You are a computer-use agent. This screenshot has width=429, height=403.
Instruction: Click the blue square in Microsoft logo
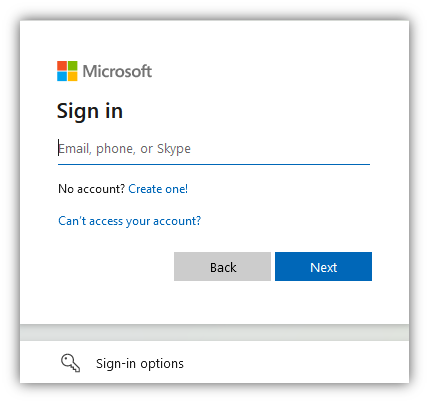[62, 76]
